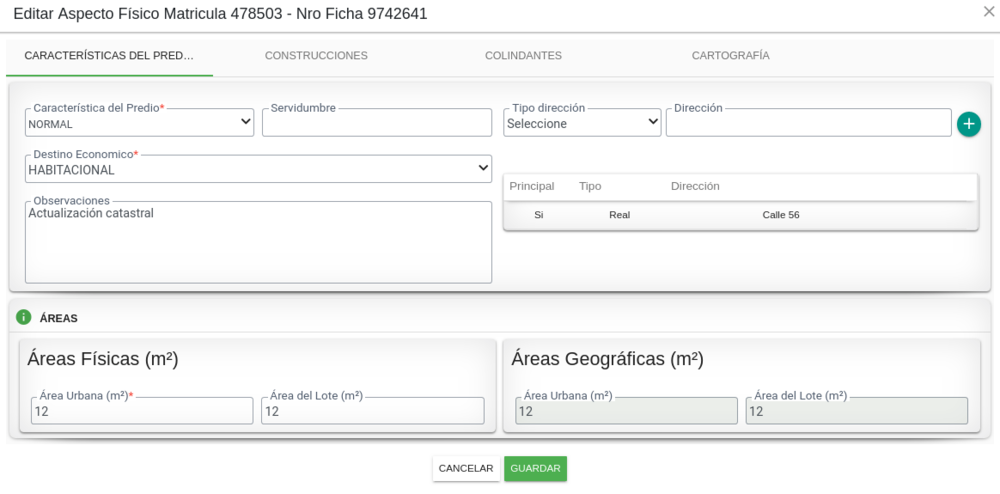This screenshot has height=494, width=1000.
Task: Click the geographic Área Urbana field
Action: [x=626, y=411]
